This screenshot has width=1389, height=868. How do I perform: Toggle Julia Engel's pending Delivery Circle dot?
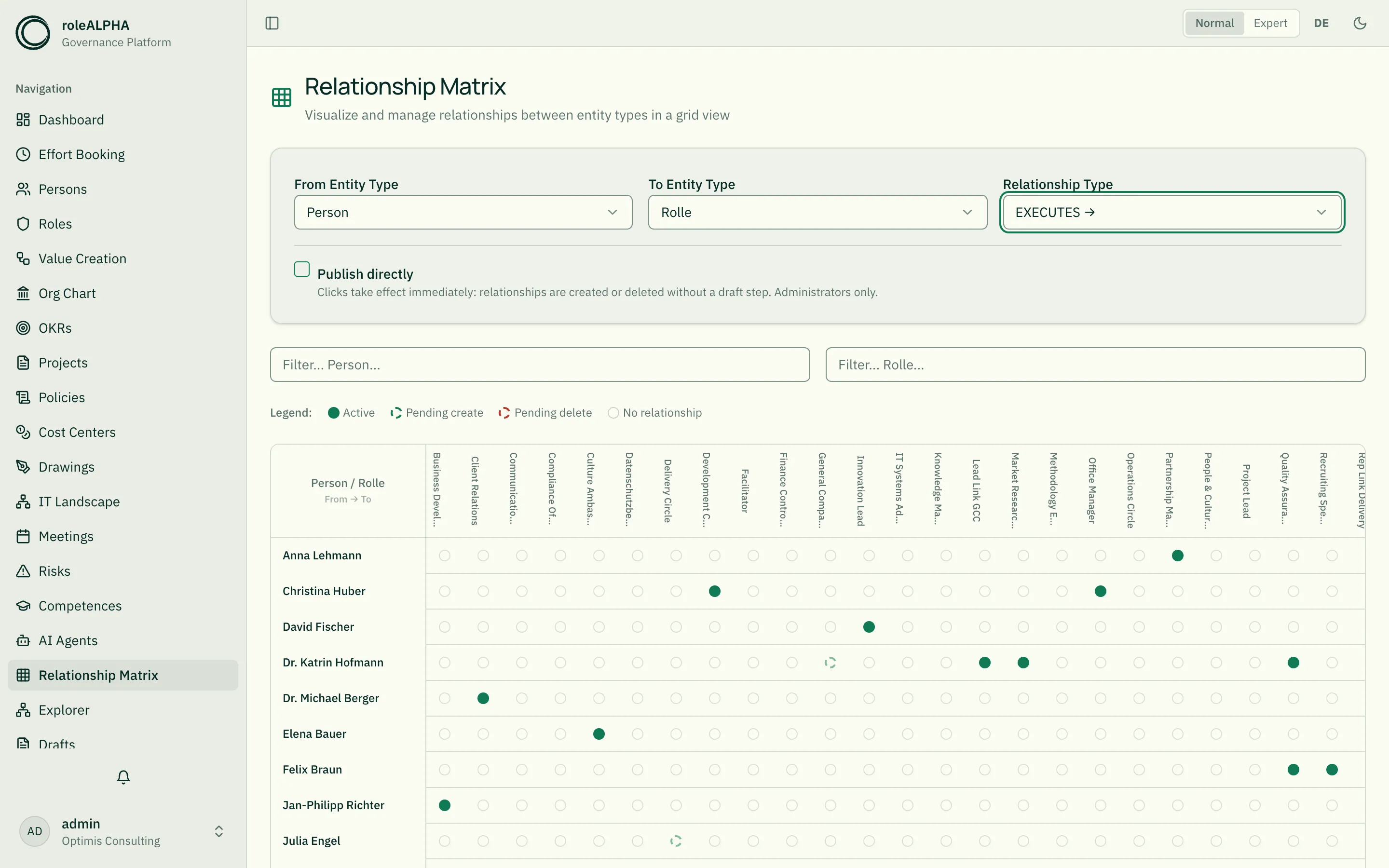[676, 841]
